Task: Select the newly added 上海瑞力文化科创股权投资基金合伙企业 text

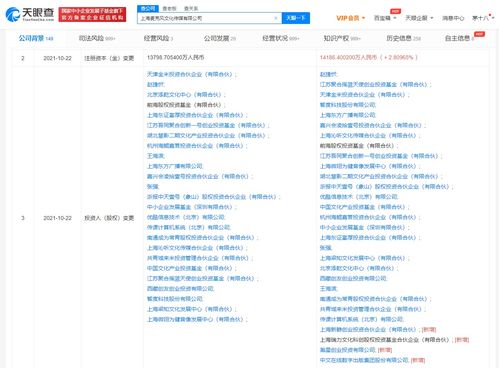Action: click(385, 340)
